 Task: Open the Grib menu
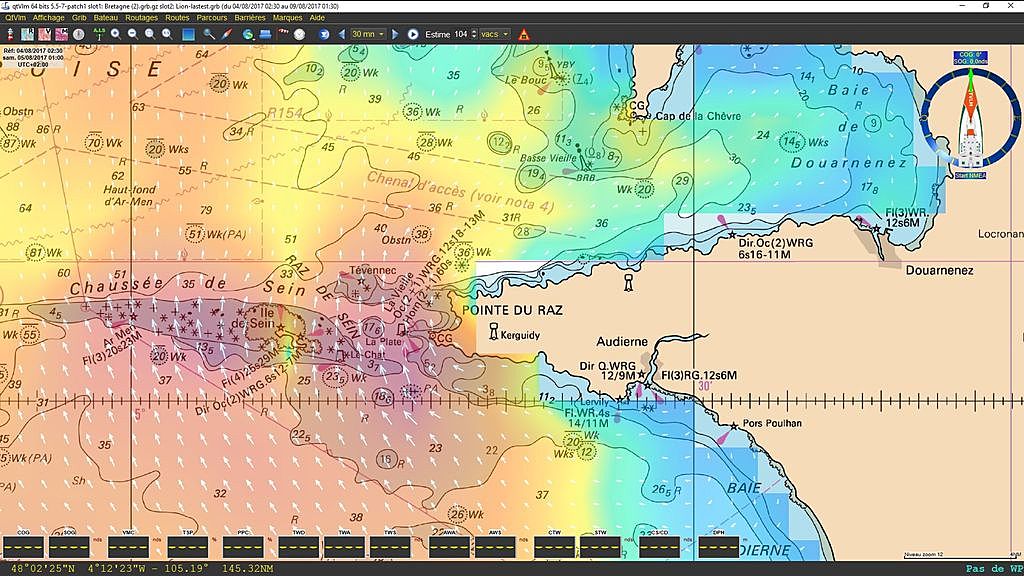tap(79, 18)
